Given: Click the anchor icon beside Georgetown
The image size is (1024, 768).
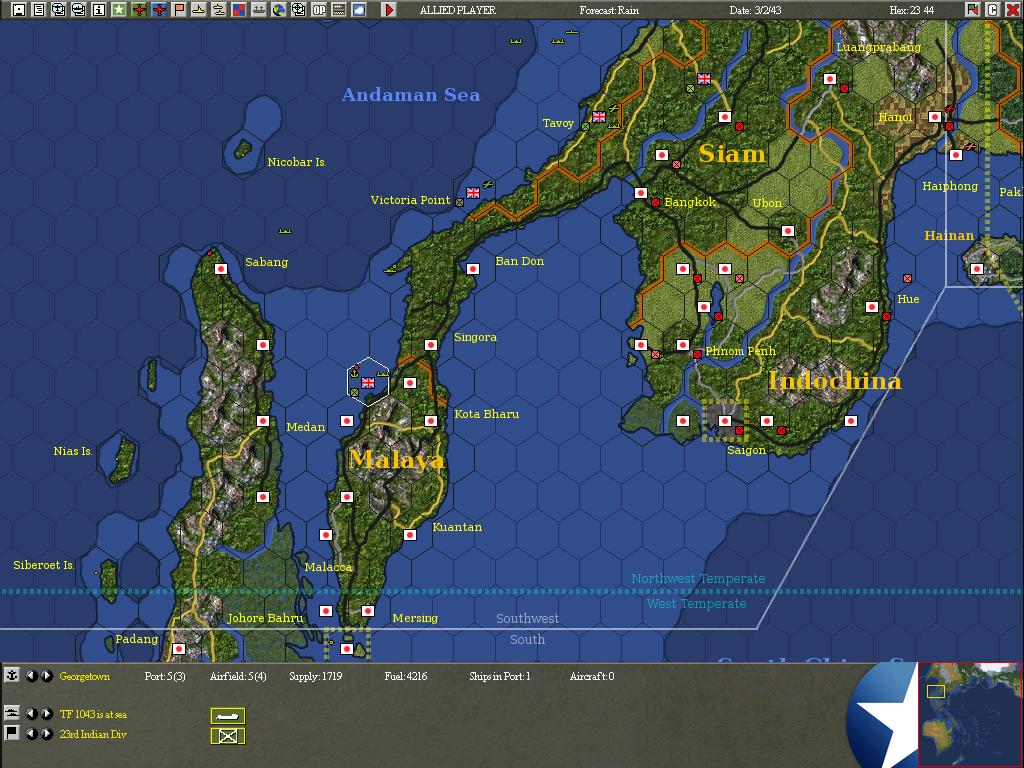Looking at the screenshot, I should (12, 675).
